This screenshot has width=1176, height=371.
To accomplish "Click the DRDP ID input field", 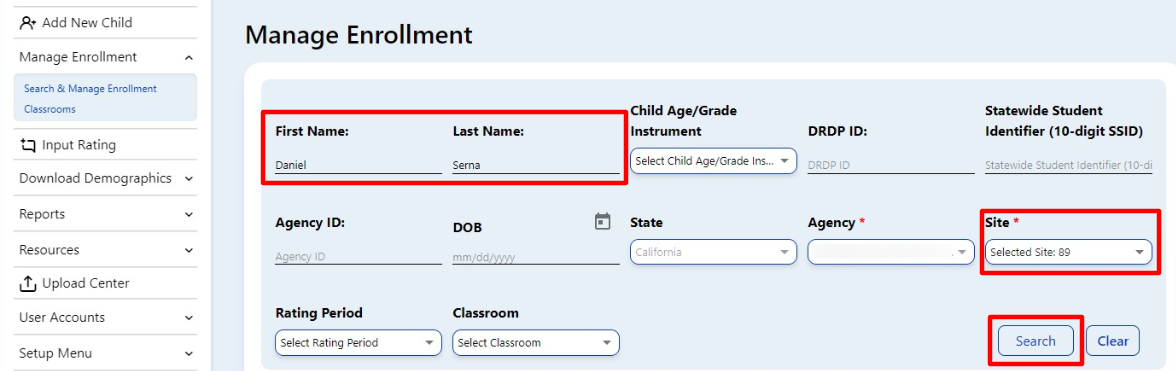I will (890, 165).
